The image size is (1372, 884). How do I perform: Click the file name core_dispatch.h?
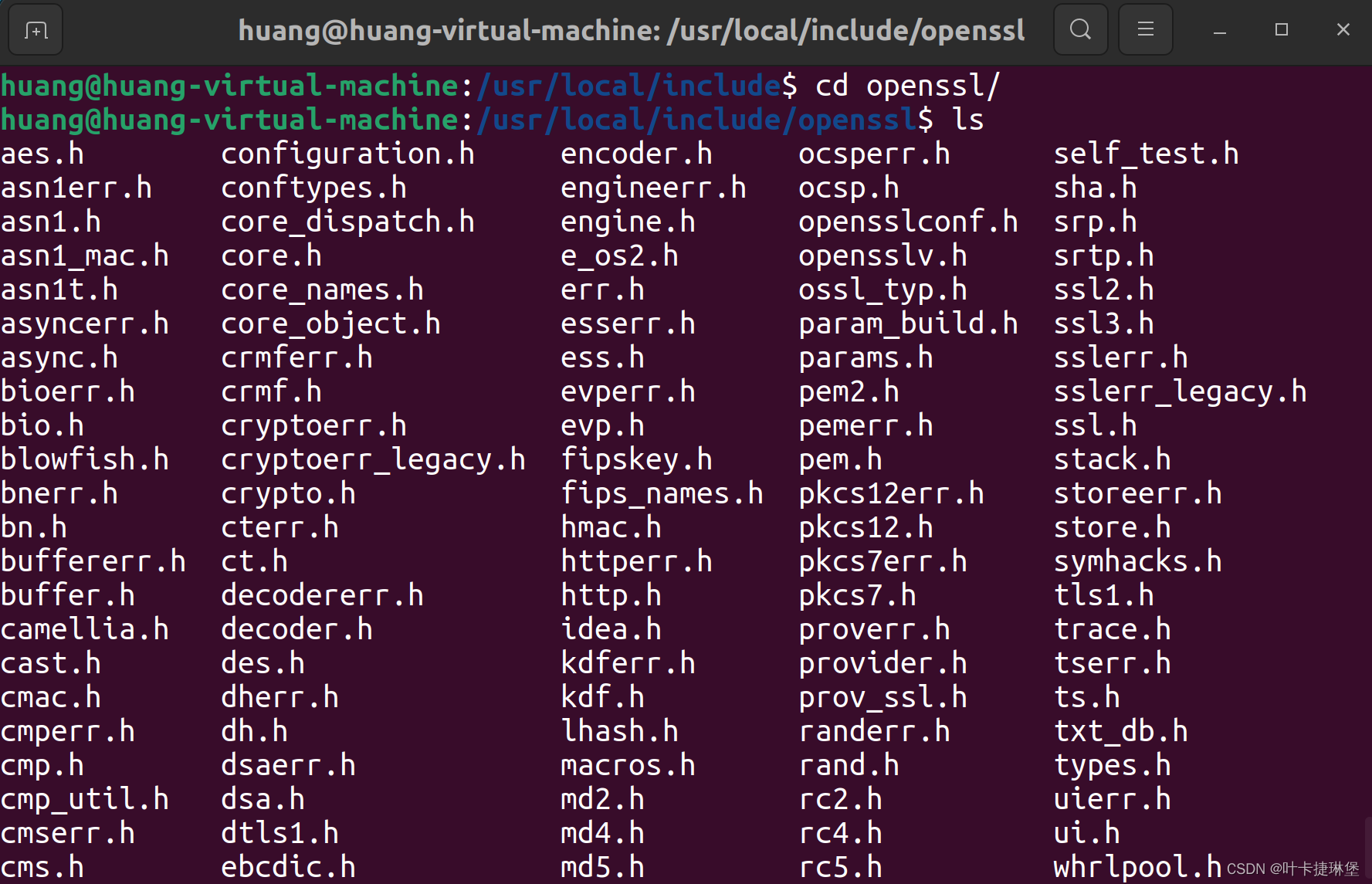click(348, 222)
